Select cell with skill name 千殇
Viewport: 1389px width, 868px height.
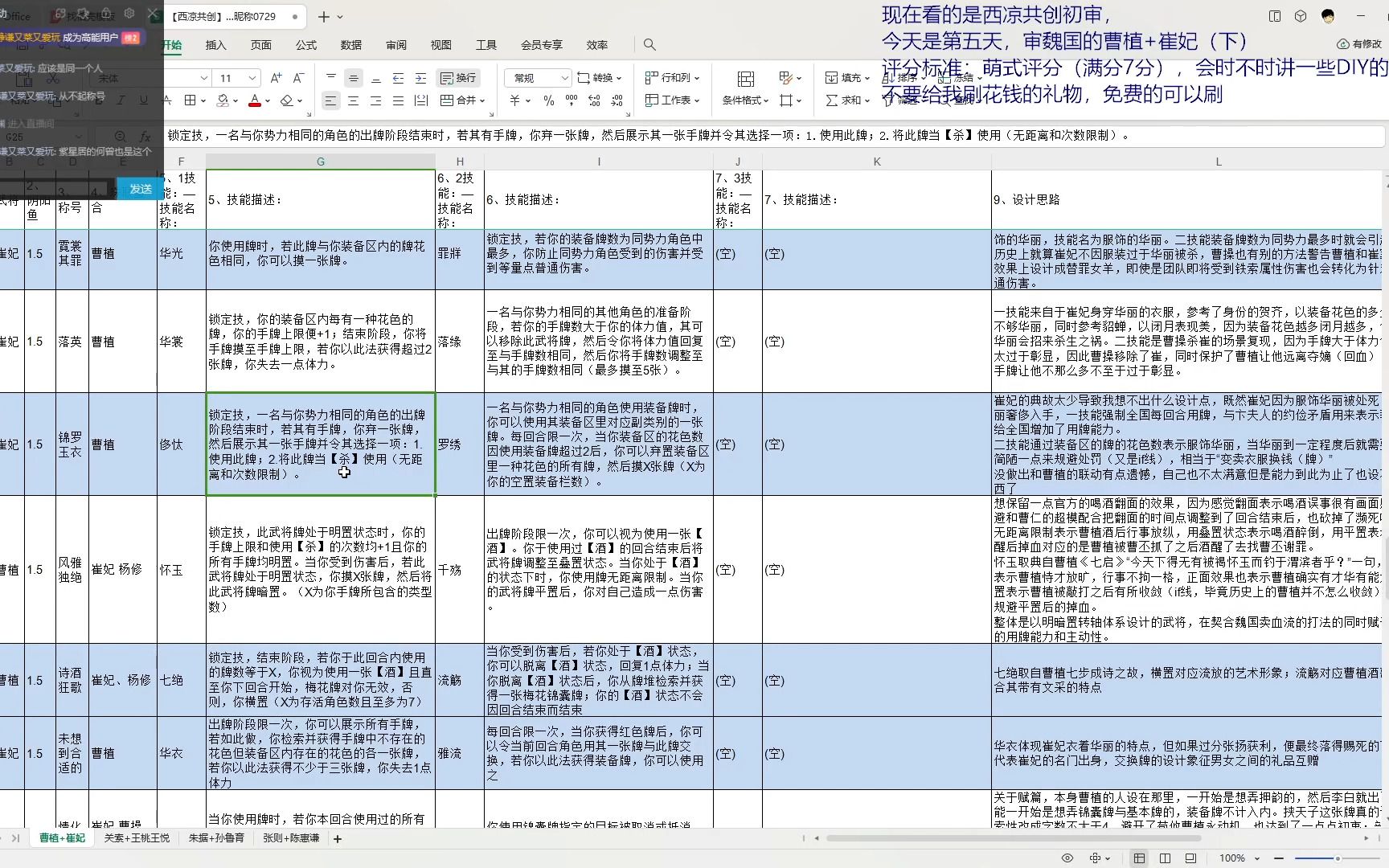[460, 570]
